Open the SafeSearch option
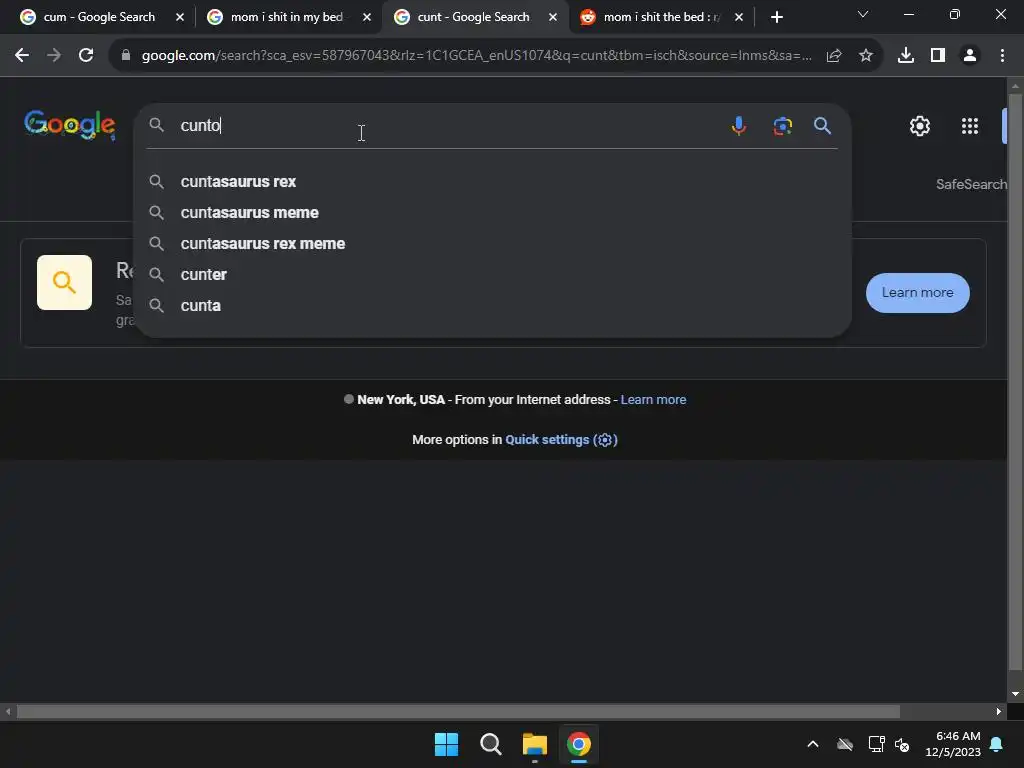The image size is (1024, 768). click(971, 184)
